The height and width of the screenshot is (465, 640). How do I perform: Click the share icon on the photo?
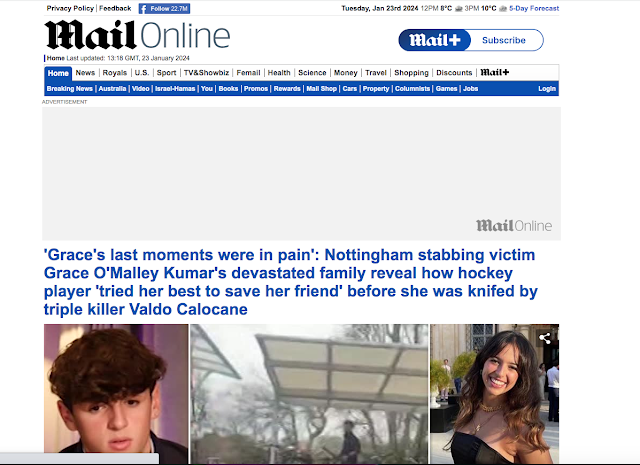point(545,338)
